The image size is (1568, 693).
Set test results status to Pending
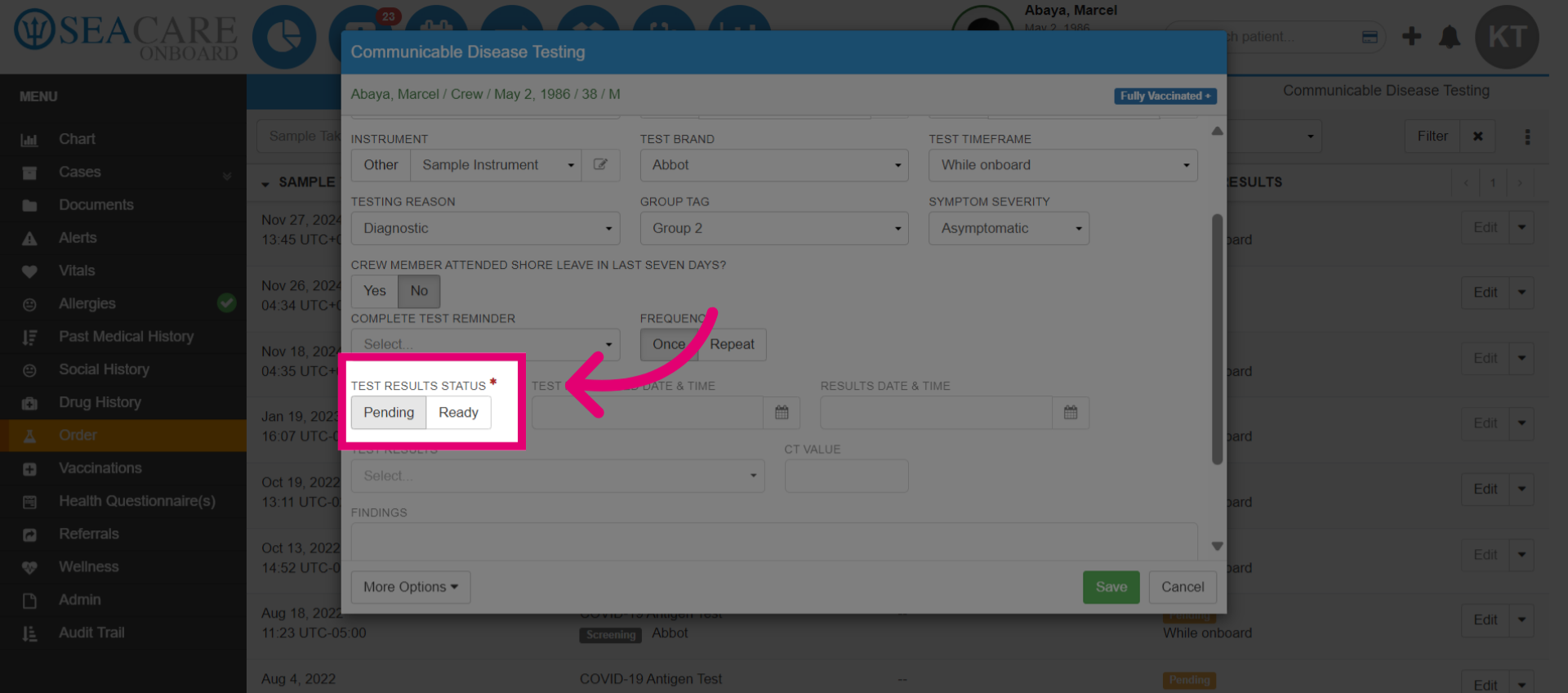[389, 413]
